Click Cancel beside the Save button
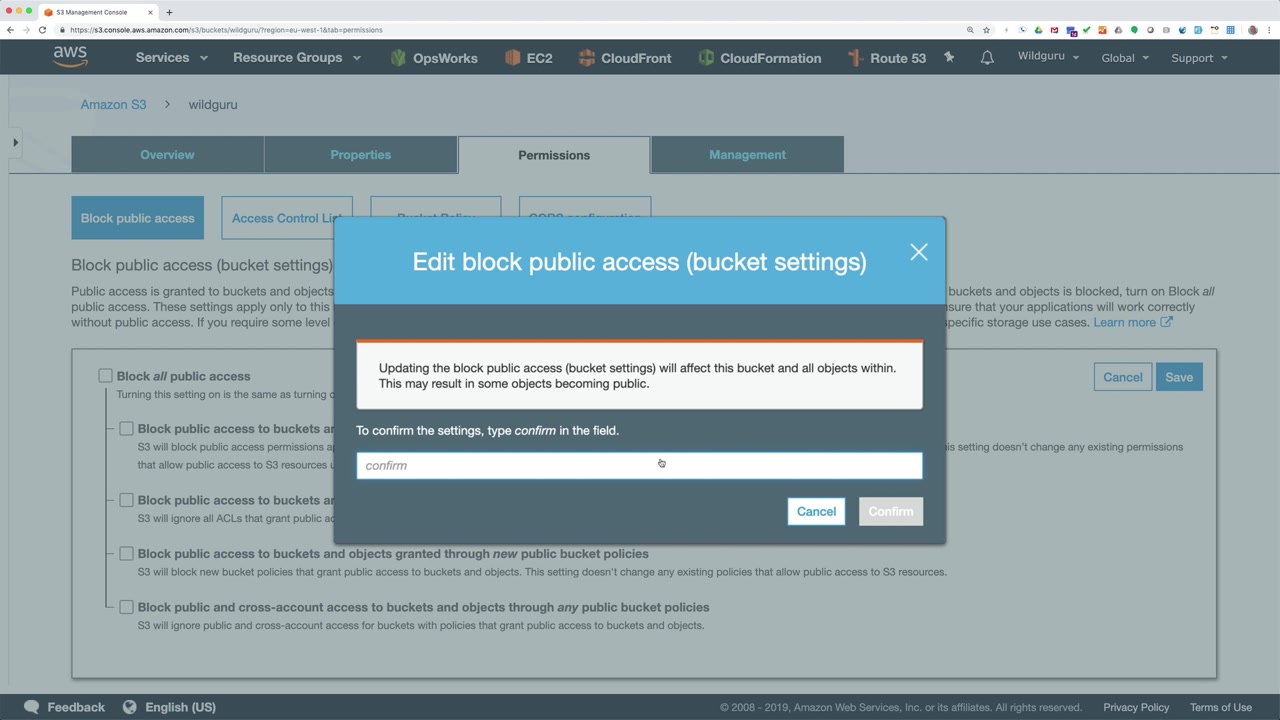This screenshot has height=720, width=1280. (x=1122, y=377)
